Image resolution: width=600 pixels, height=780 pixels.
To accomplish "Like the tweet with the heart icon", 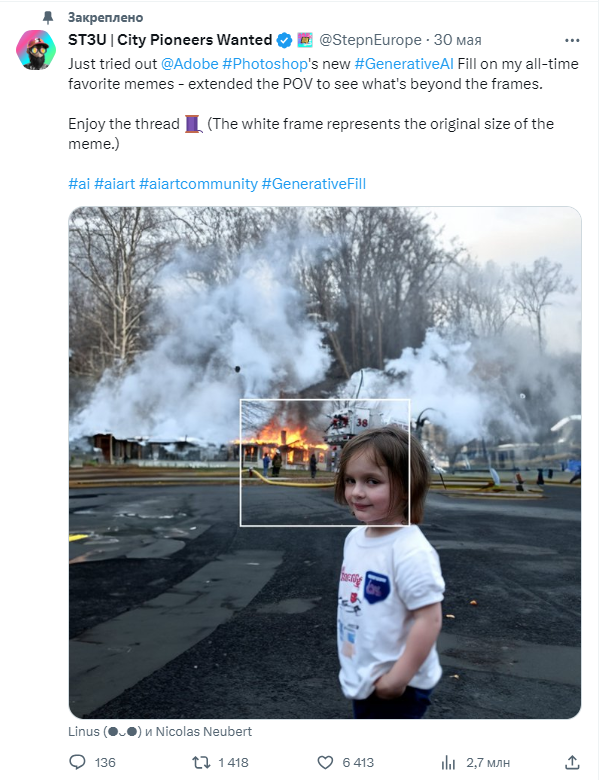I will (x=324, y=762).
